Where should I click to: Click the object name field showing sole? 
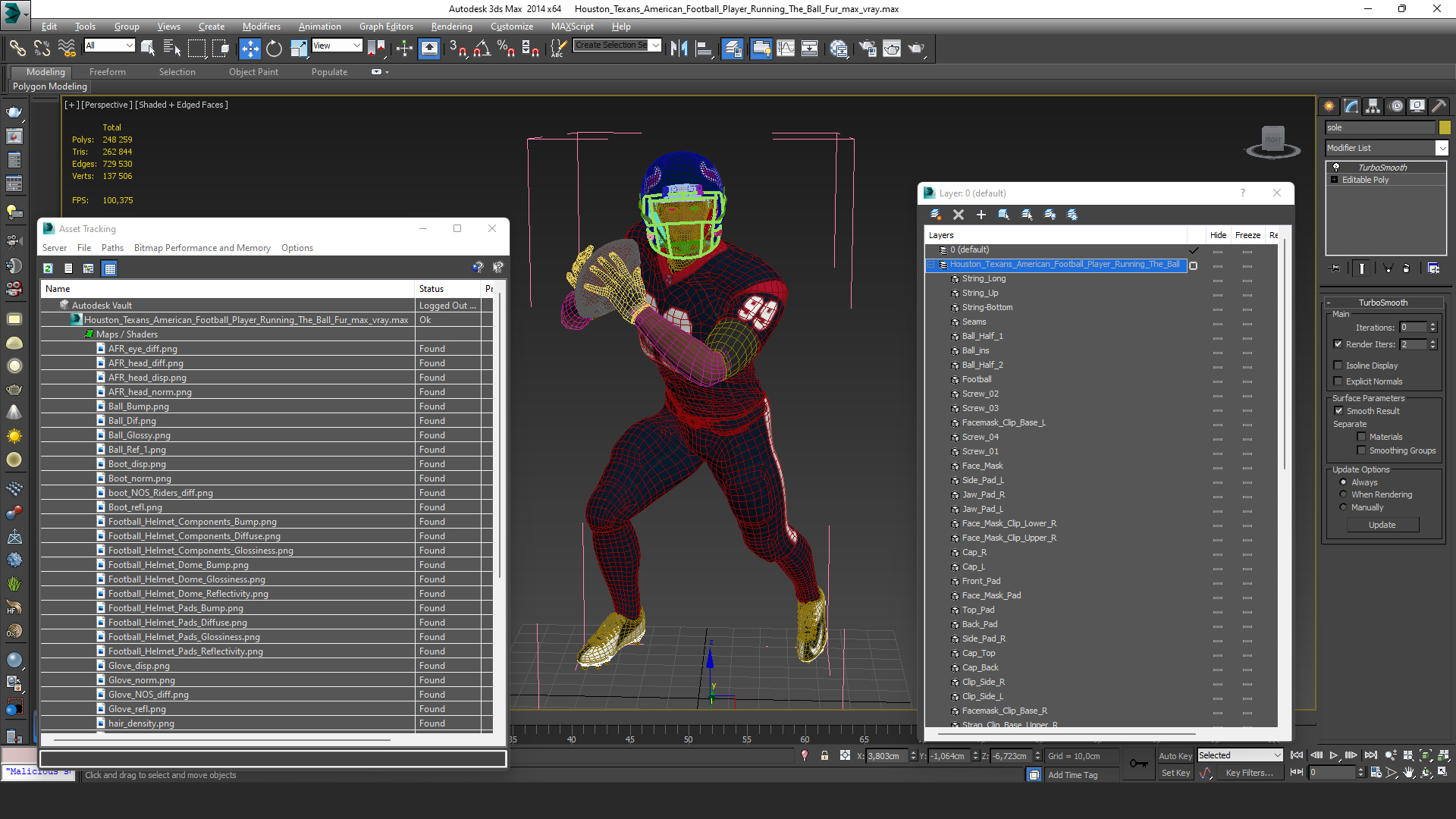(x=1379, y=127)
